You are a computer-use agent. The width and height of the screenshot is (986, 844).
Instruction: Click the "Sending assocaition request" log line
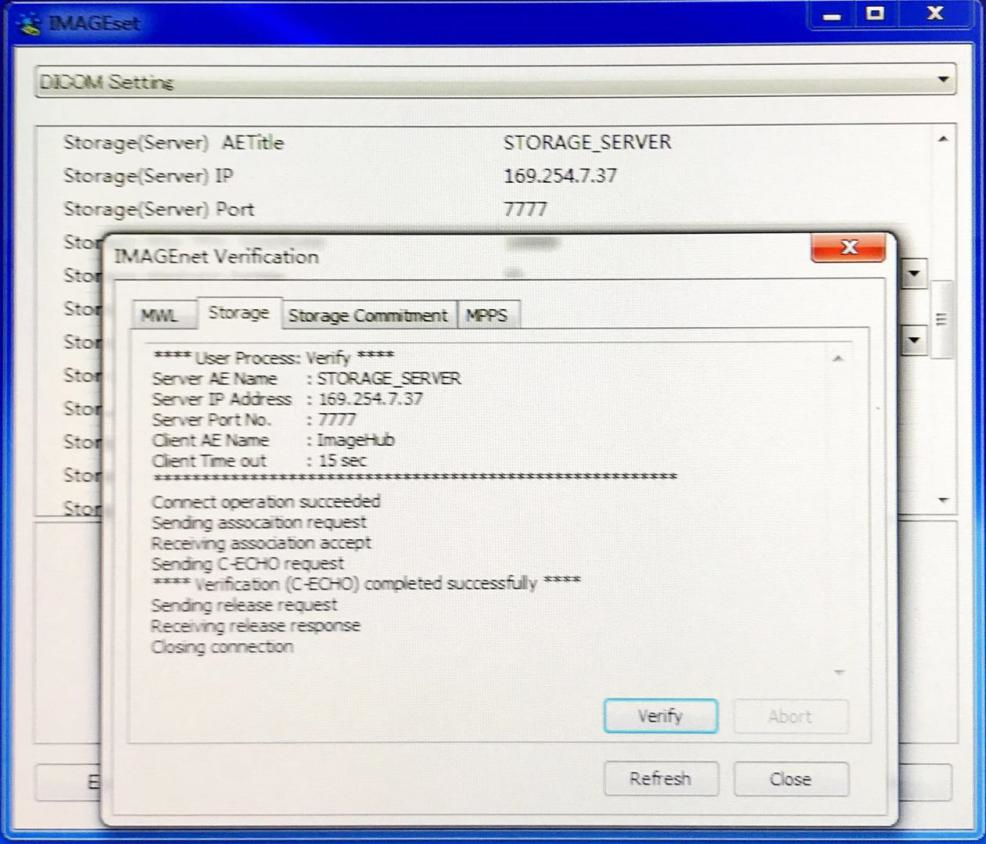tap(259, 523)
